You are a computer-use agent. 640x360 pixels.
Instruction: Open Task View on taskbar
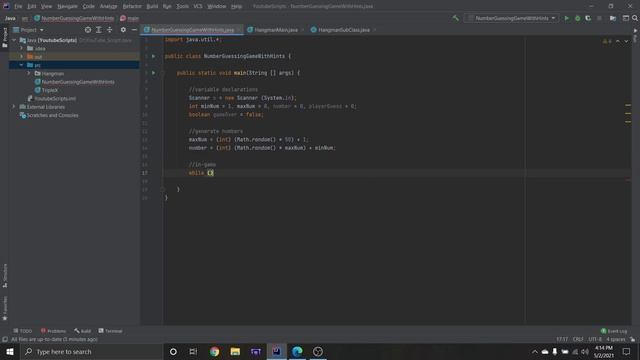pyautogui.click(x=193, y=351)
